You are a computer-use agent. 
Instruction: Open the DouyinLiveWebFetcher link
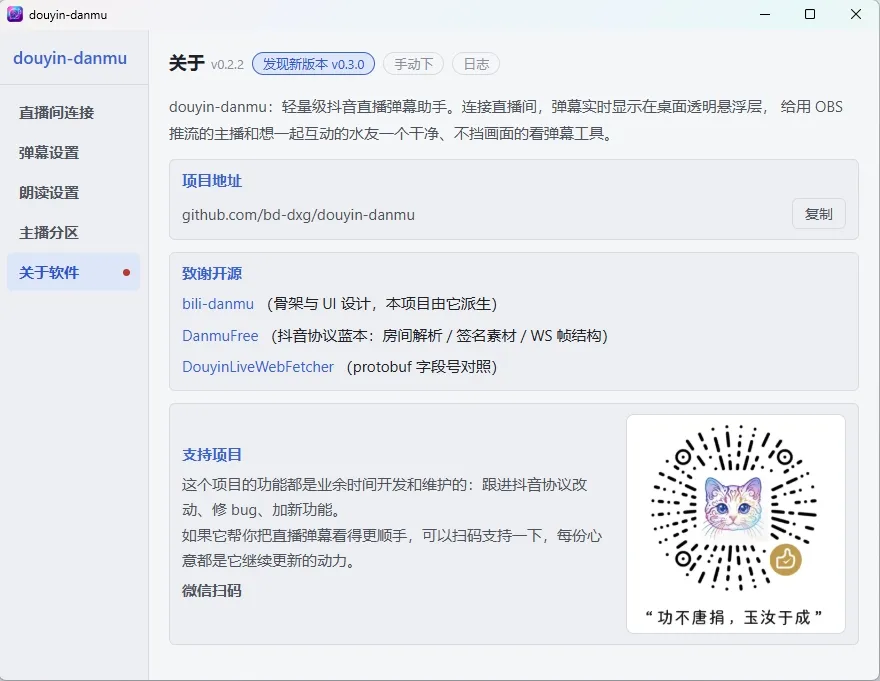[258, 367]
